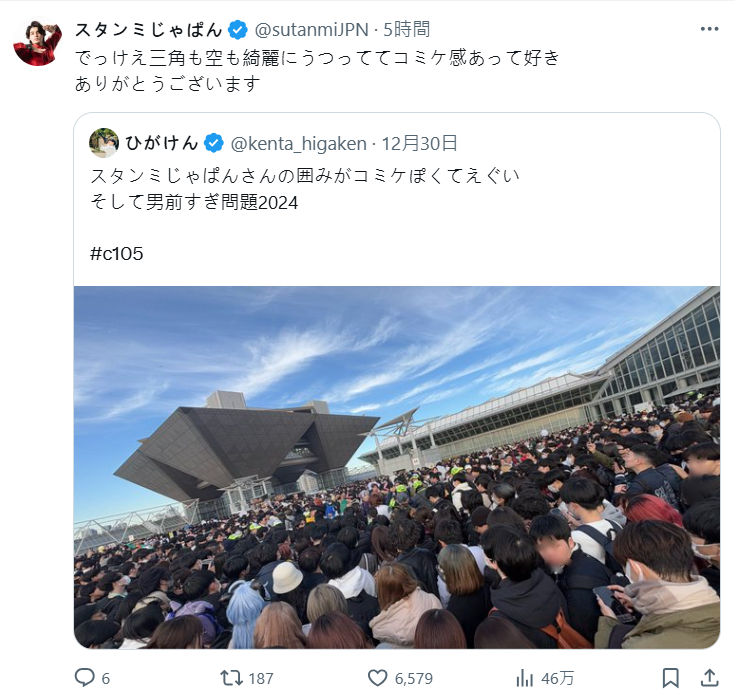
Task: Bookmark this post
Action: pyautogui.click(x=670, y=678)
